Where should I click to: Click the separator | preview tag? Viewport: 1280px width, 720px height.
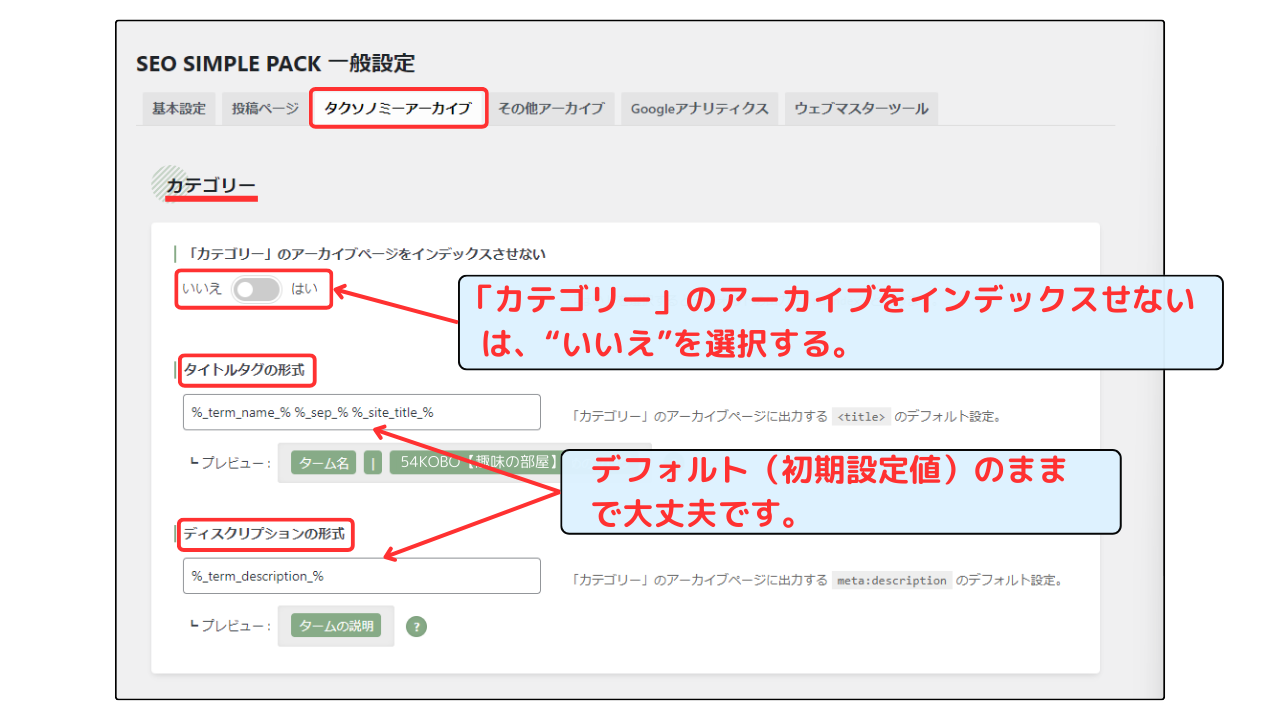(x=373, y=463)
